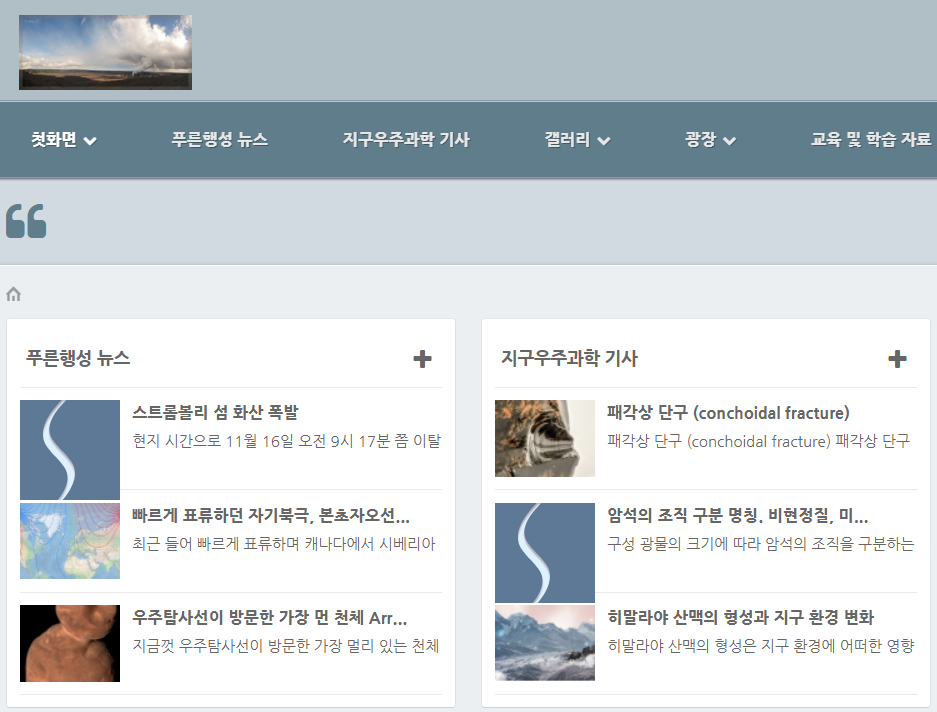This screenshot has height=712, width=937.
Task: Open 푸른행성 뉴스 in navigation bar
Action: click(219, 140)
